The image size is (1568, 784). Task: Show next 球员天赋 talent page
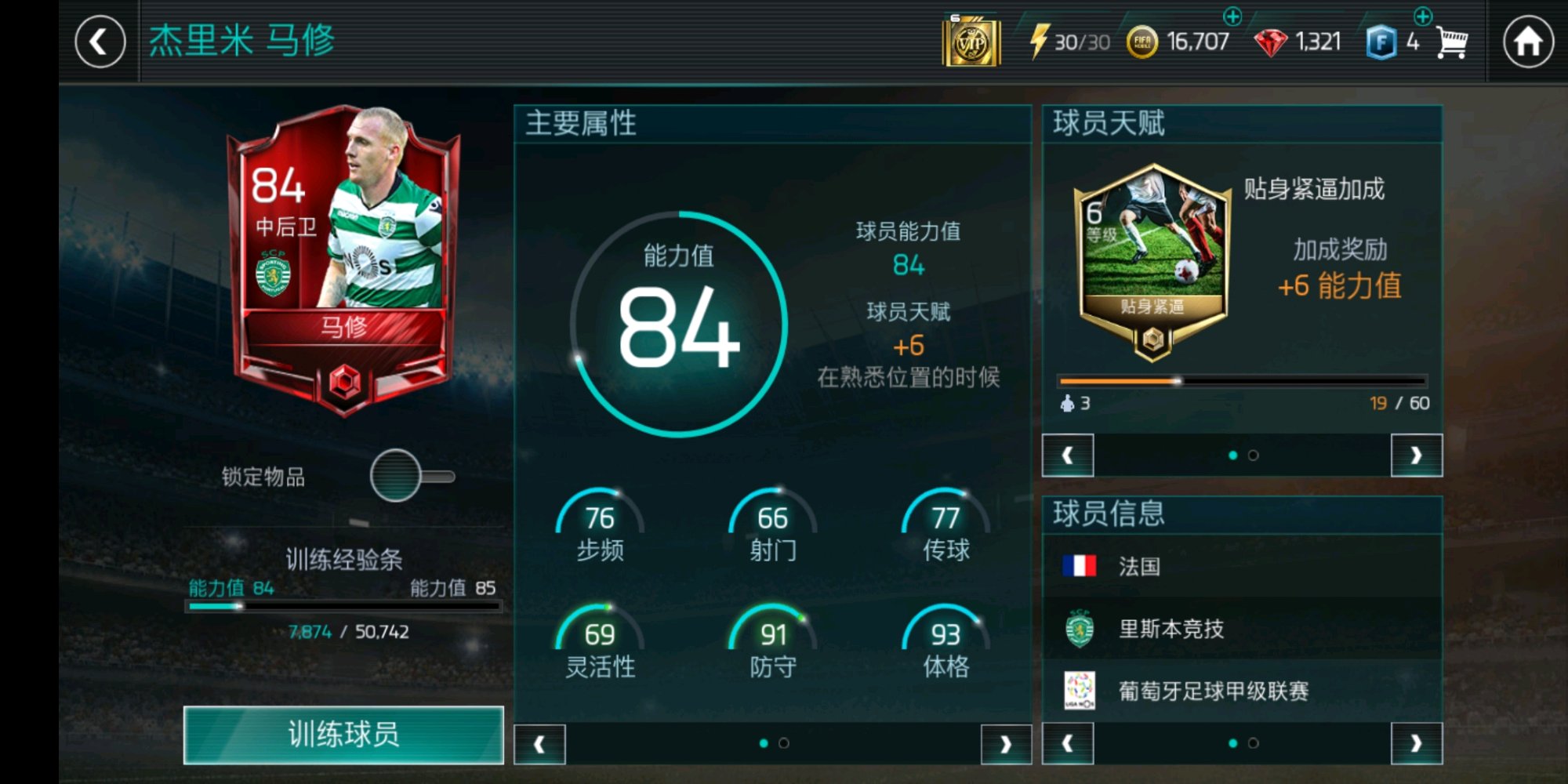click(1416, 455)
